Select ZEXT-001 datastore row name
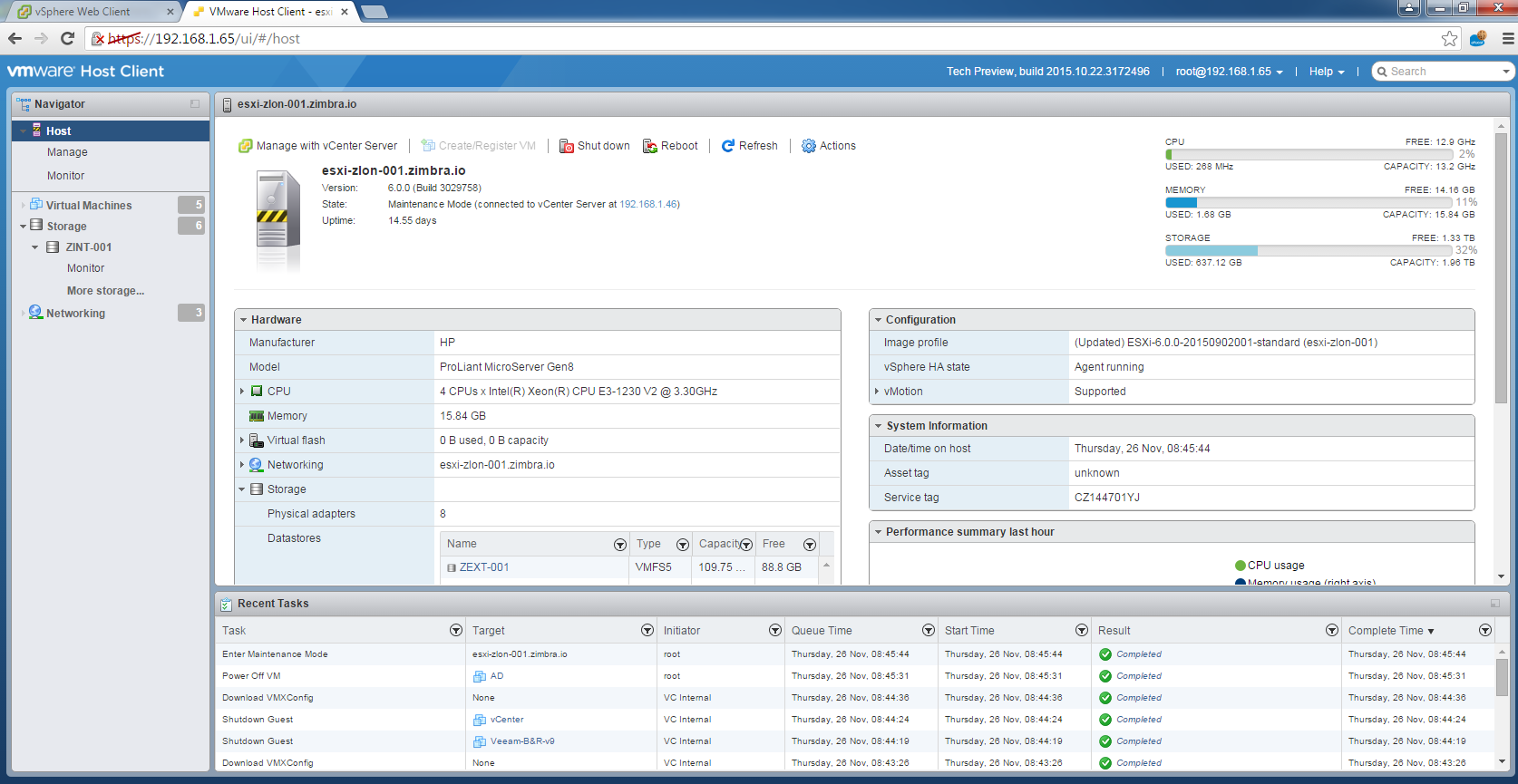Image resolution: width=1518 pixels, height=784 pixels. tap(484, 567)
